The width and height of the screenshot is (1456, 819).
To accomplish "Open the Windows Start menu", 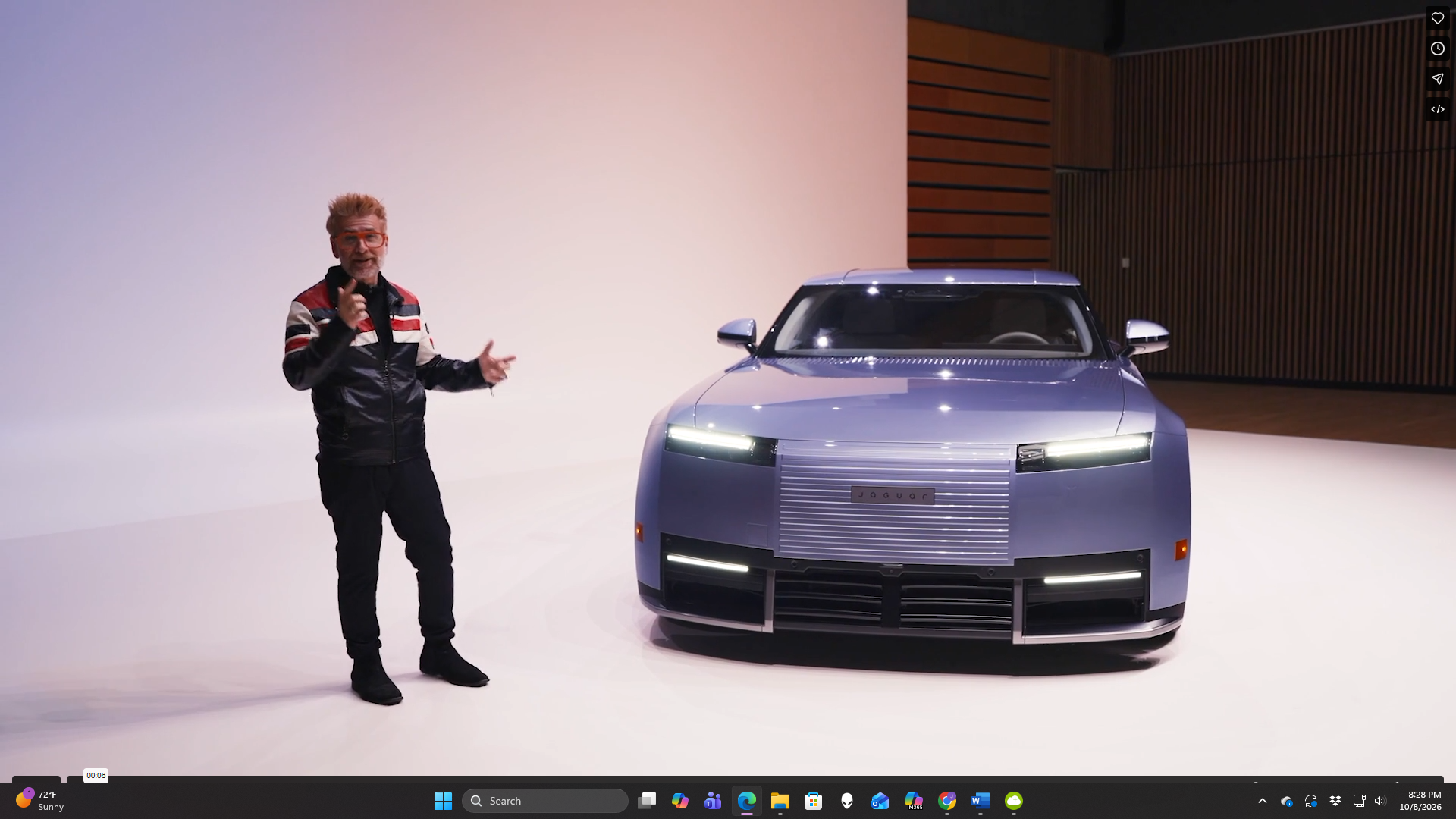I will [x=443, y=801].
